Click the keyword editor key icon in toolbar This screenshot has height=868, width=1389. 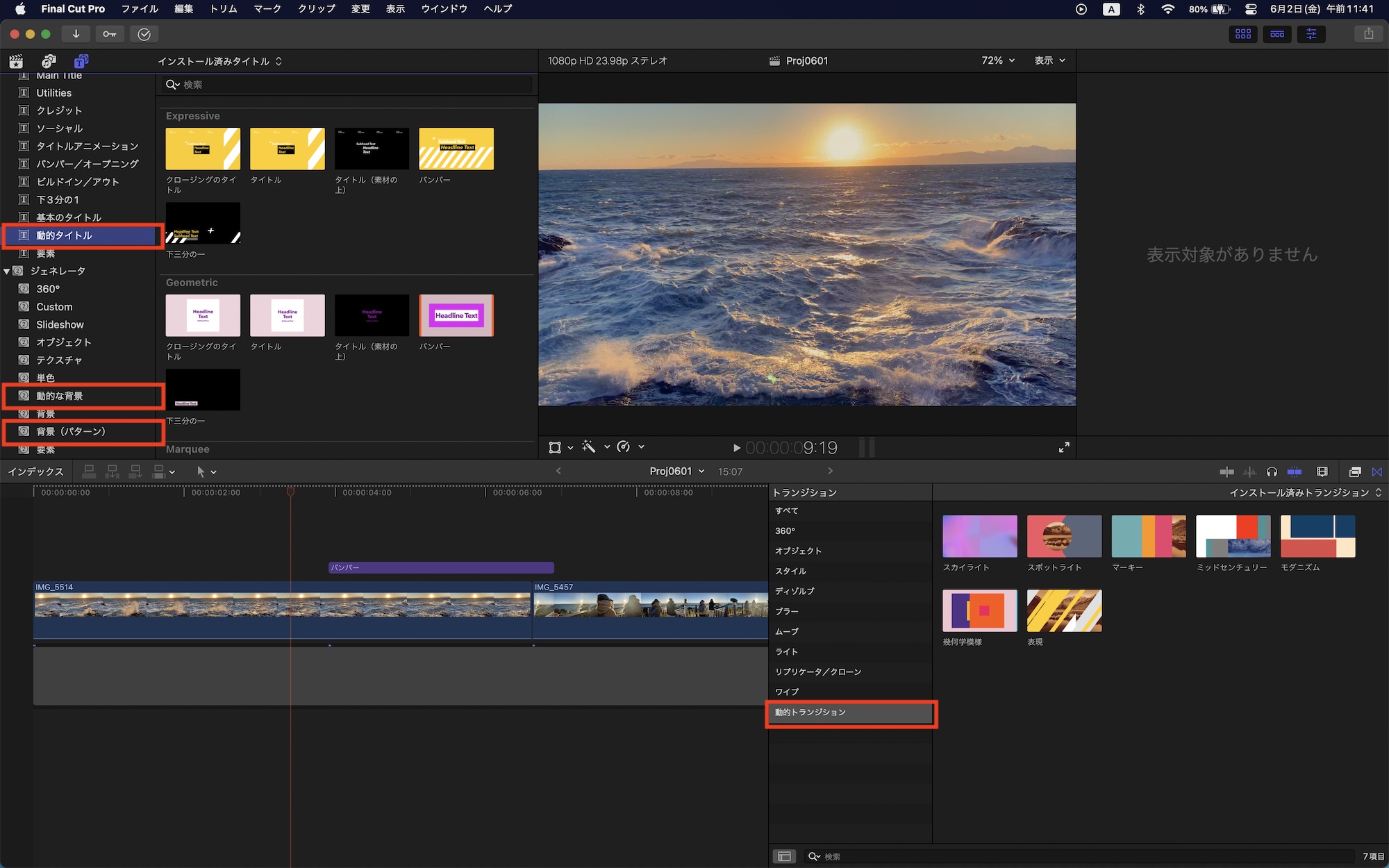click(109, 33)
